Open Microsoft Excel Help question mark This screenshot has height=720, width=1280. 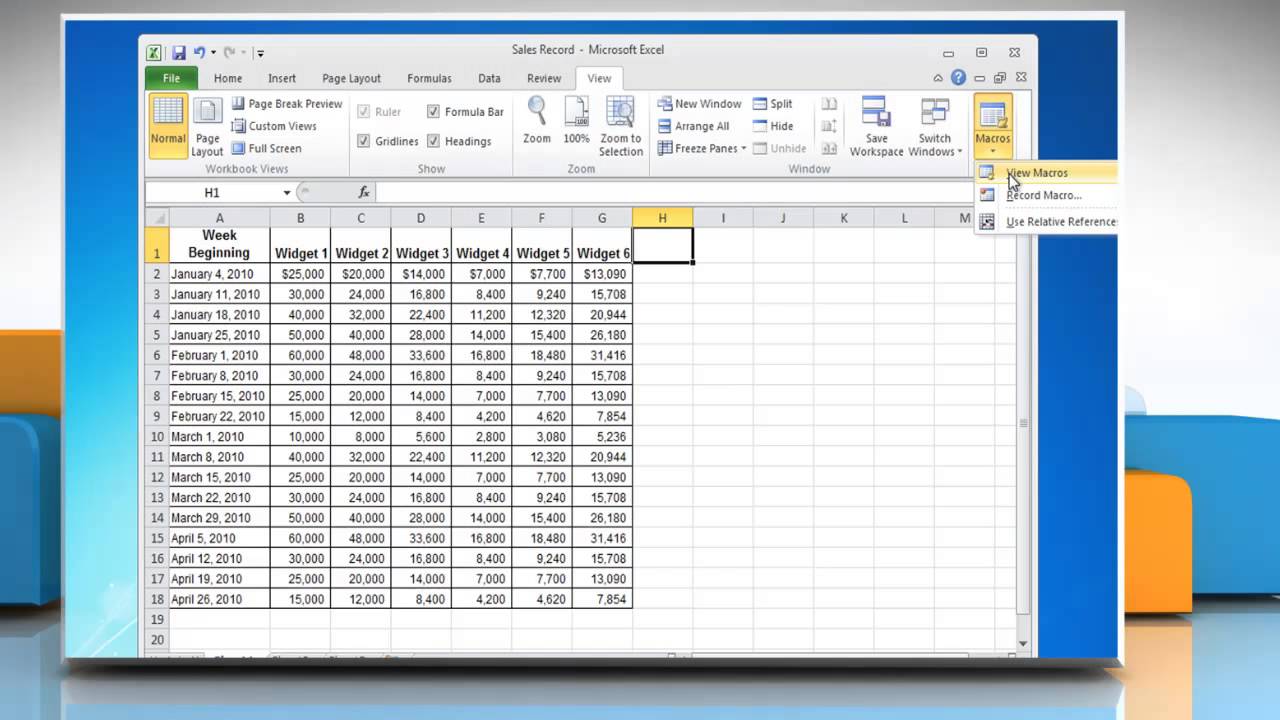tap(958, 78)
